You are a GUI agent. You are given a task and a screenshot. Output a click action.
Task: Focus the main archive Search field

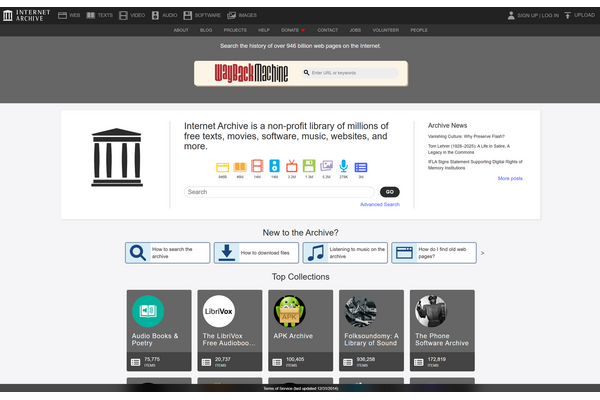click(x=279, y=192)
